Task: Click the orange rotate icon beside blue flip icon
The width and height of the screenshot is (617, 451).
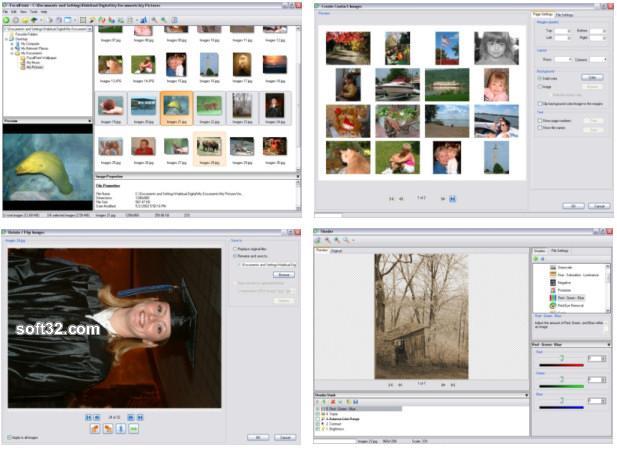Action: [108, 429]
